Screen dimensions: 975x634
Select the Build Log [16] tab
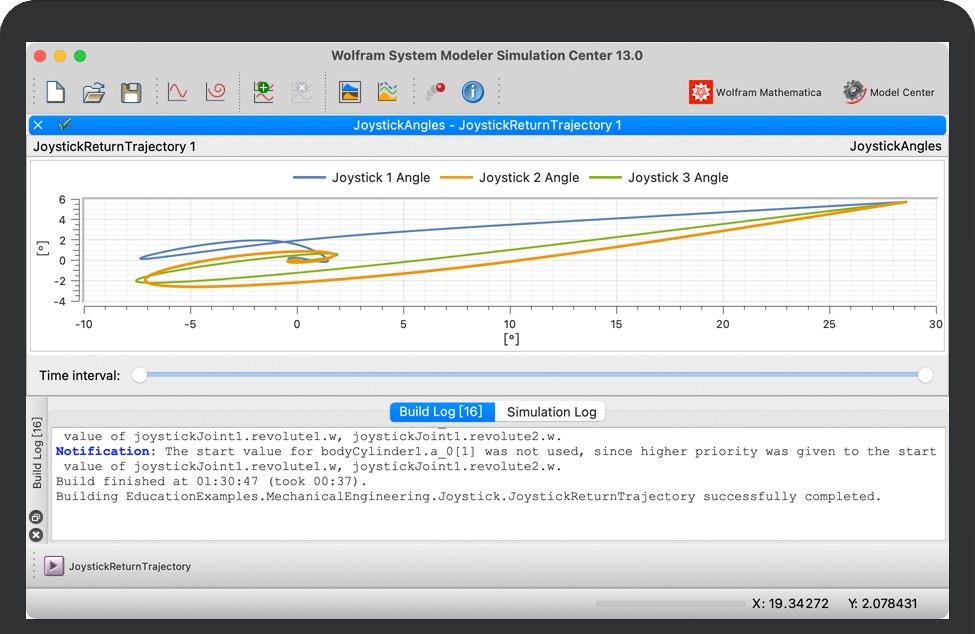click(440, 412)
